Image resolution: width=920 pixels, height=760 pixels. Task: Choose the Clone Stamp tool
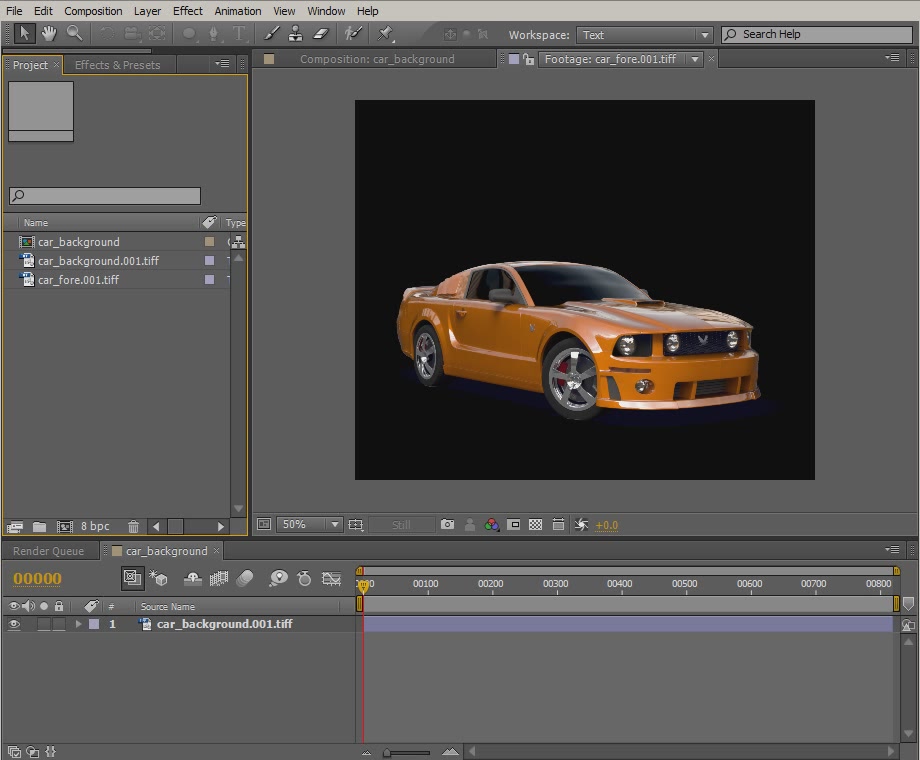coord(296,34)
